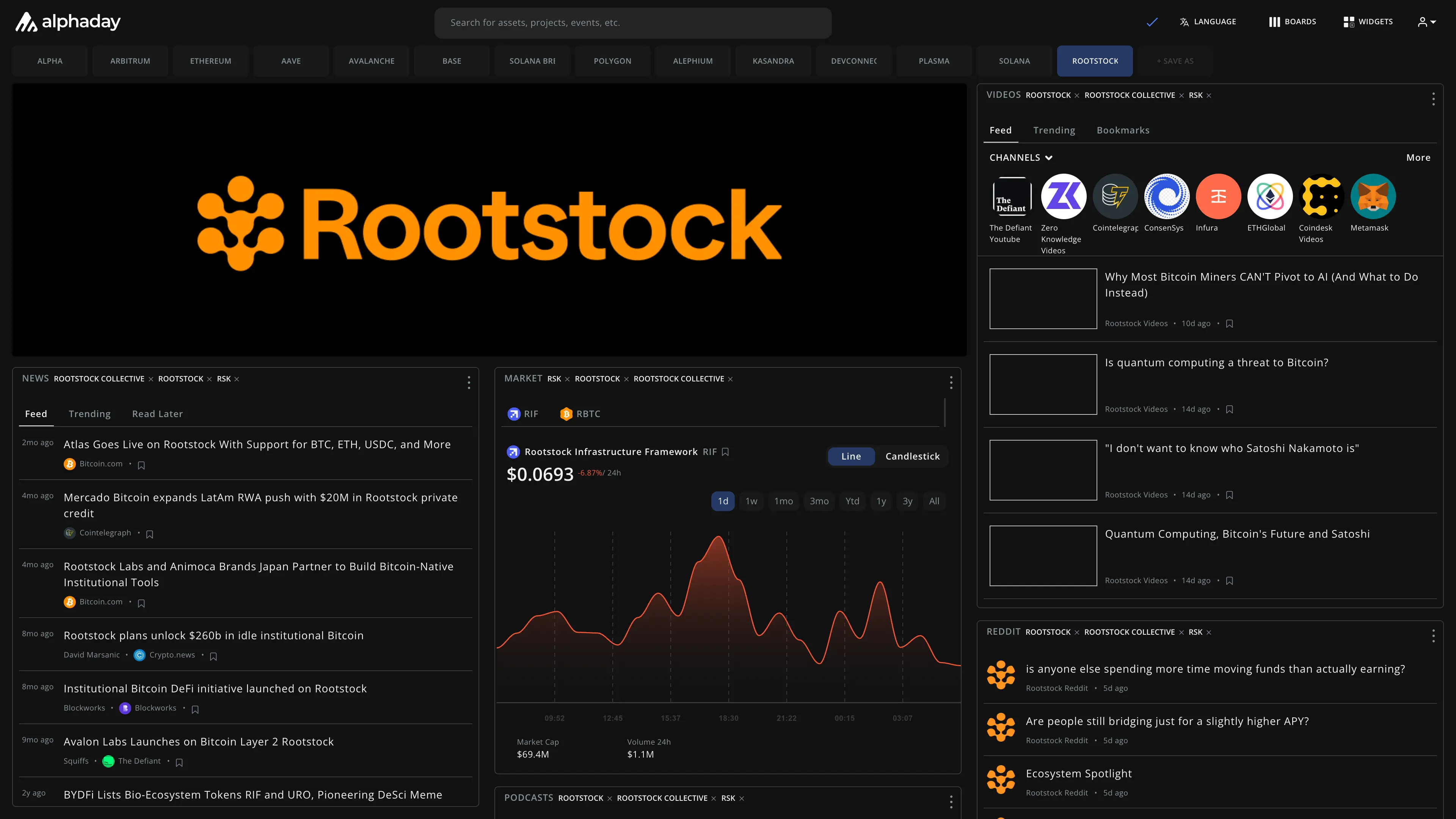
Task: Remove the ROOTSTOCK COLLECTIVE tag from News widget
Action: pyautogui.click(x=151, y=379)
